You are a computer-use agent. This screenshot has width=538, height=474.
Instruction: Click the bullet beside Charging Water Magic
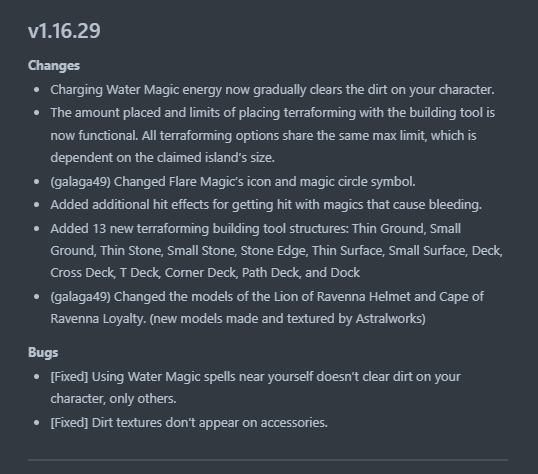pyautogui.click(x=37, y=90)
